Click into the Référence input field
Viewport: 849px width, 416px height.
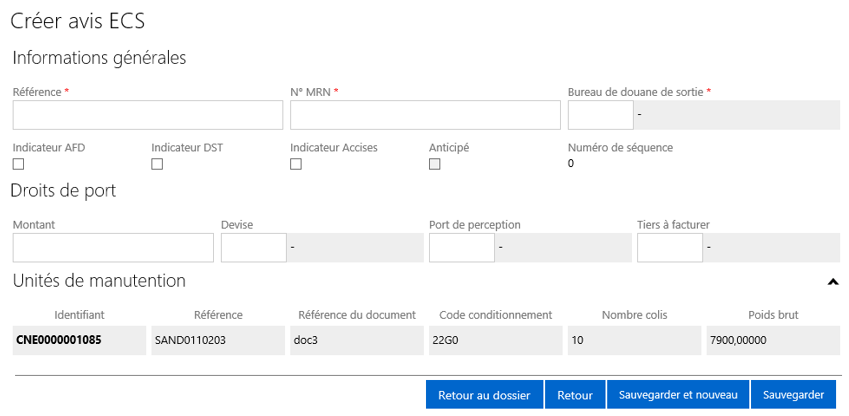coord(148,115)
